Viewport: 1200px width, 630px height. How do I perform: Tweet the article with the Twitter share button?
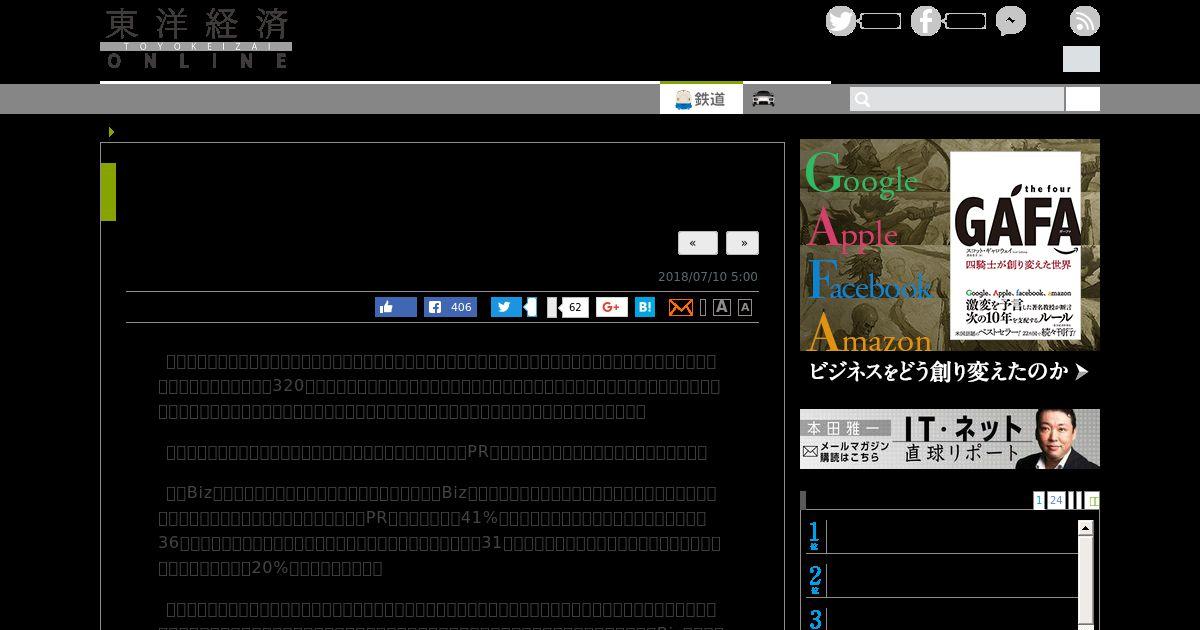tap(506, 307)
